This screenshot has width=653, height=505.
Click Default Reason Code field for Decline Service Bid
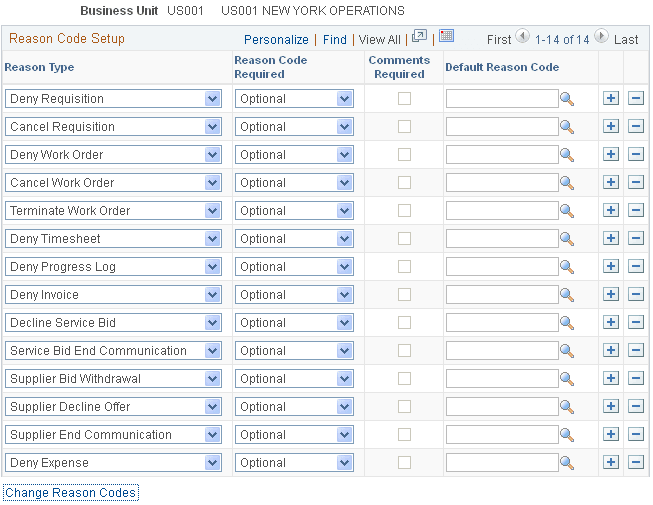[x=501, y=323]
